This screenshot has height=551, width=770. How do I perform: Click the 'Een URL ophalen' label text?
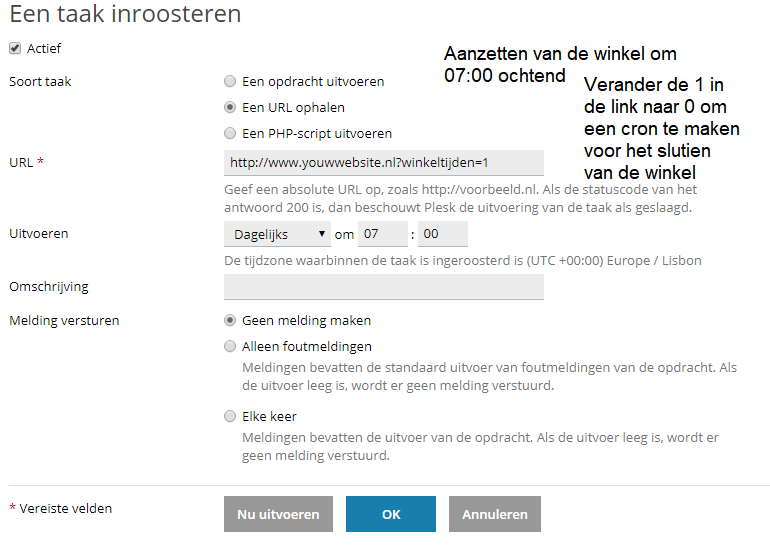(293, 108)
